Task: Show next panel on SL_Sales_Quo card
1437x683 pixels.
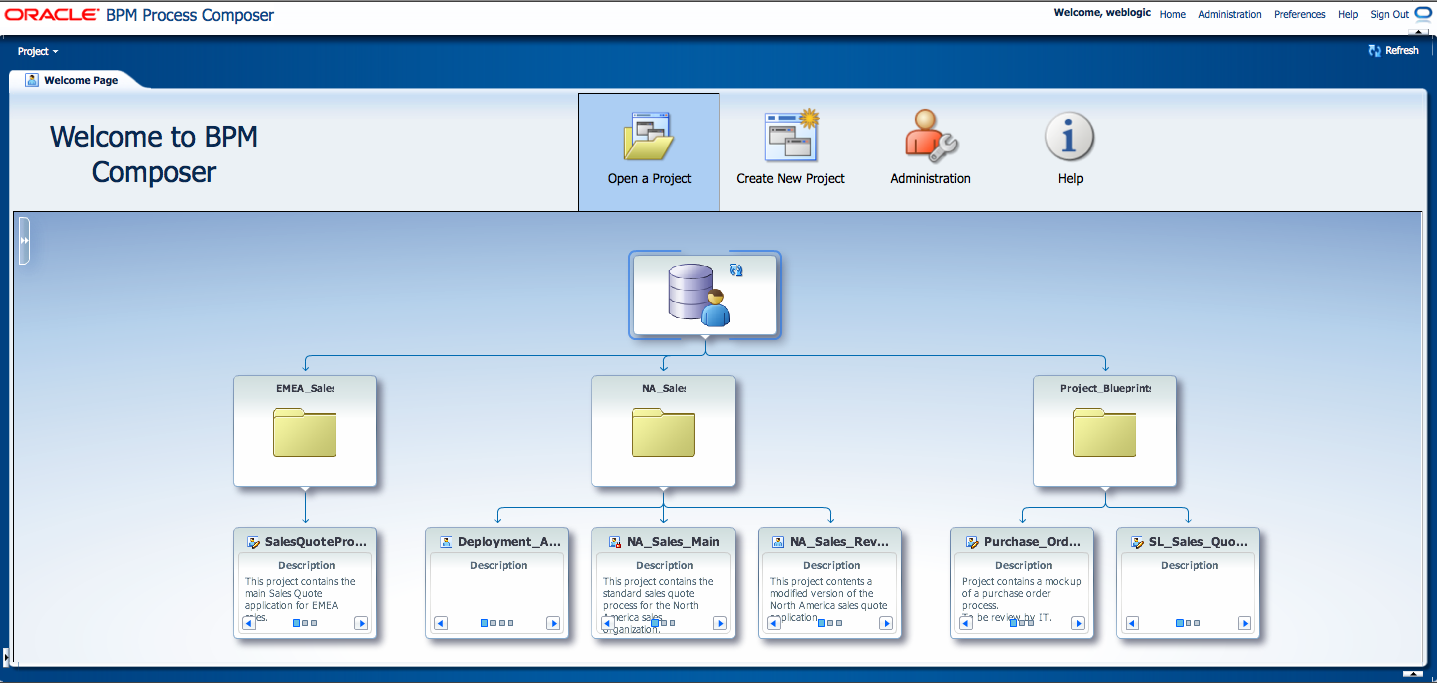Action: (x=1244, y=623)
